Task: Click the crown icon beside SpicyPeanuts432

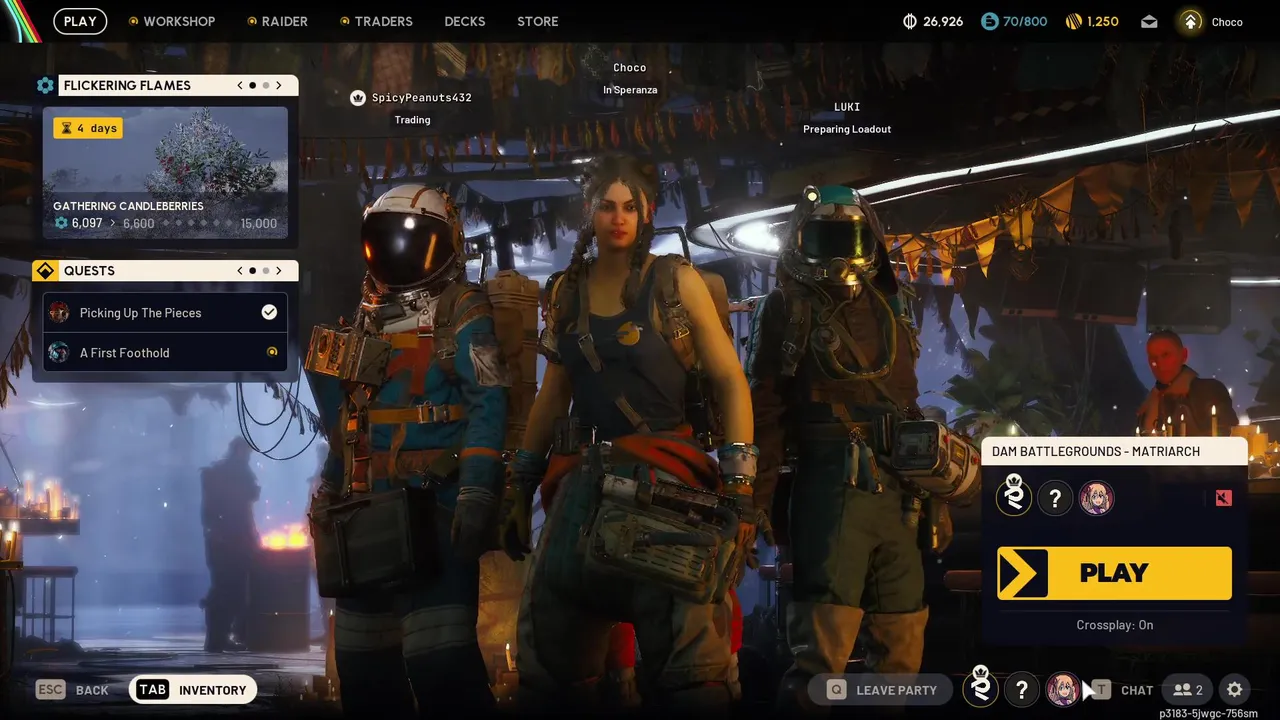Action: coord(358,98)
